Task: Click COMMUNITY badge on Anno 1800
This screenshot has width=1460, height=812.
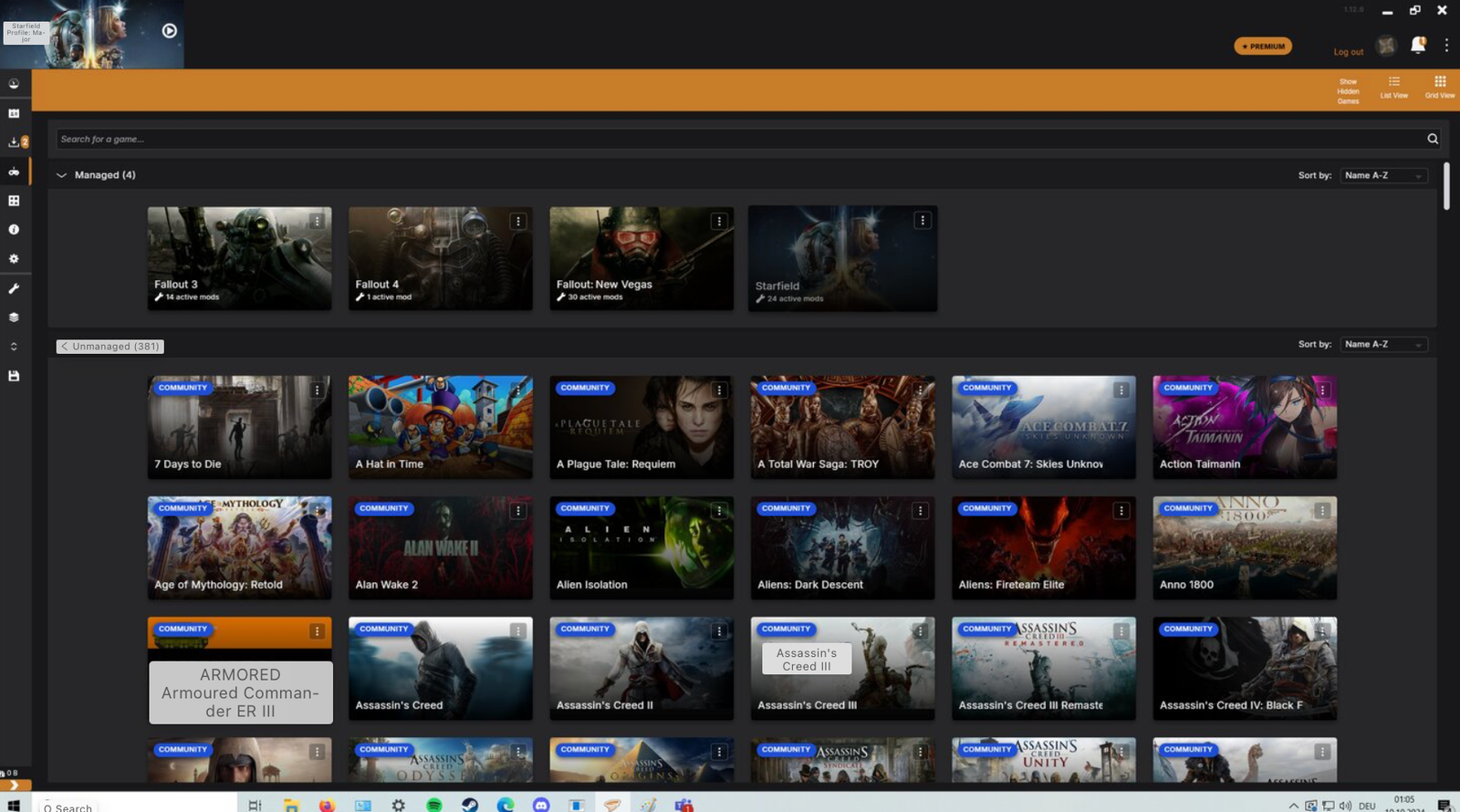Action: [x=1188, y=508]
